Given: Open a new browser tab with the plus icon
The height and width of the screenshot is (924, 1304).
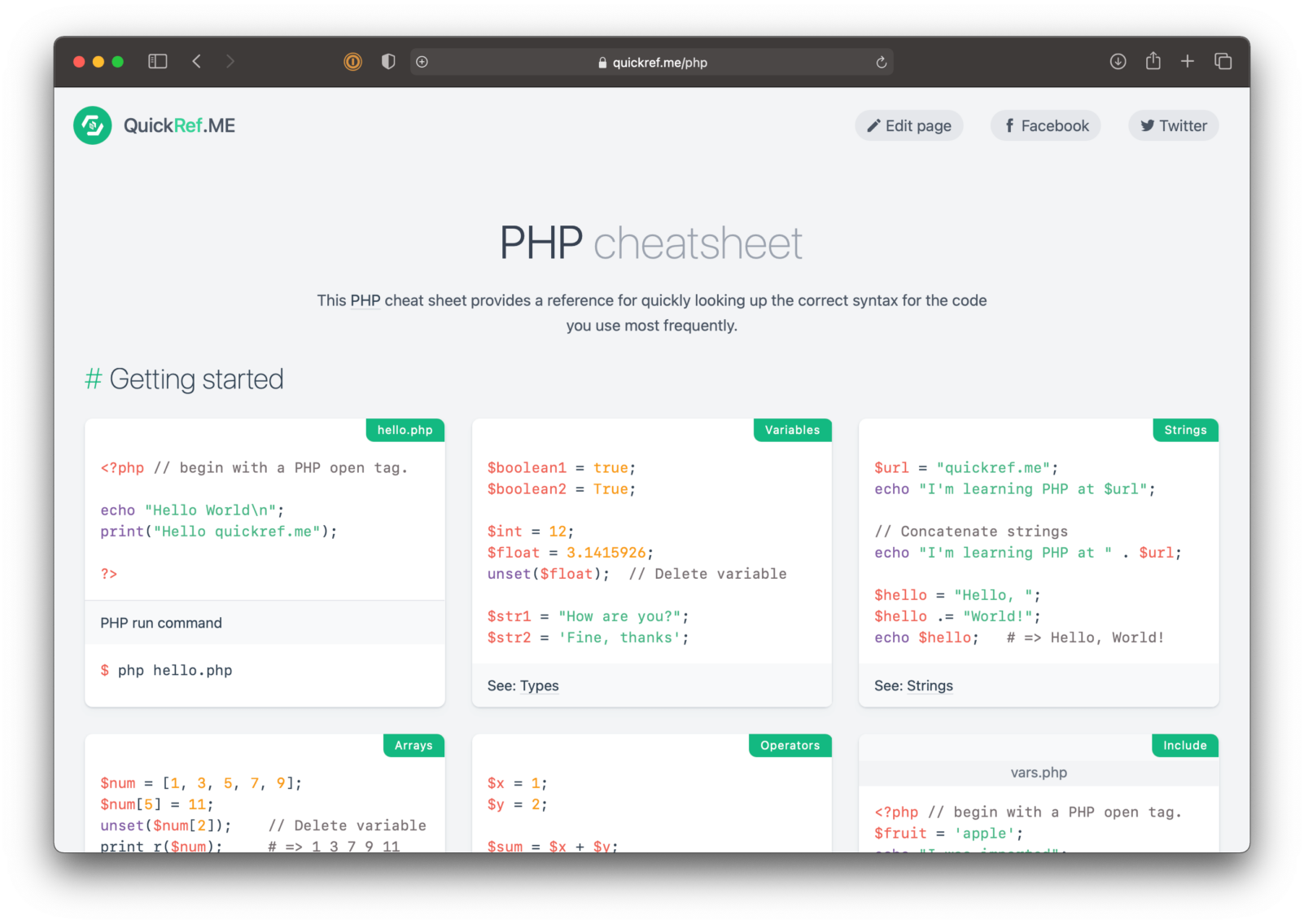Looking at the screenshot, I should (x=1188, y=61).
